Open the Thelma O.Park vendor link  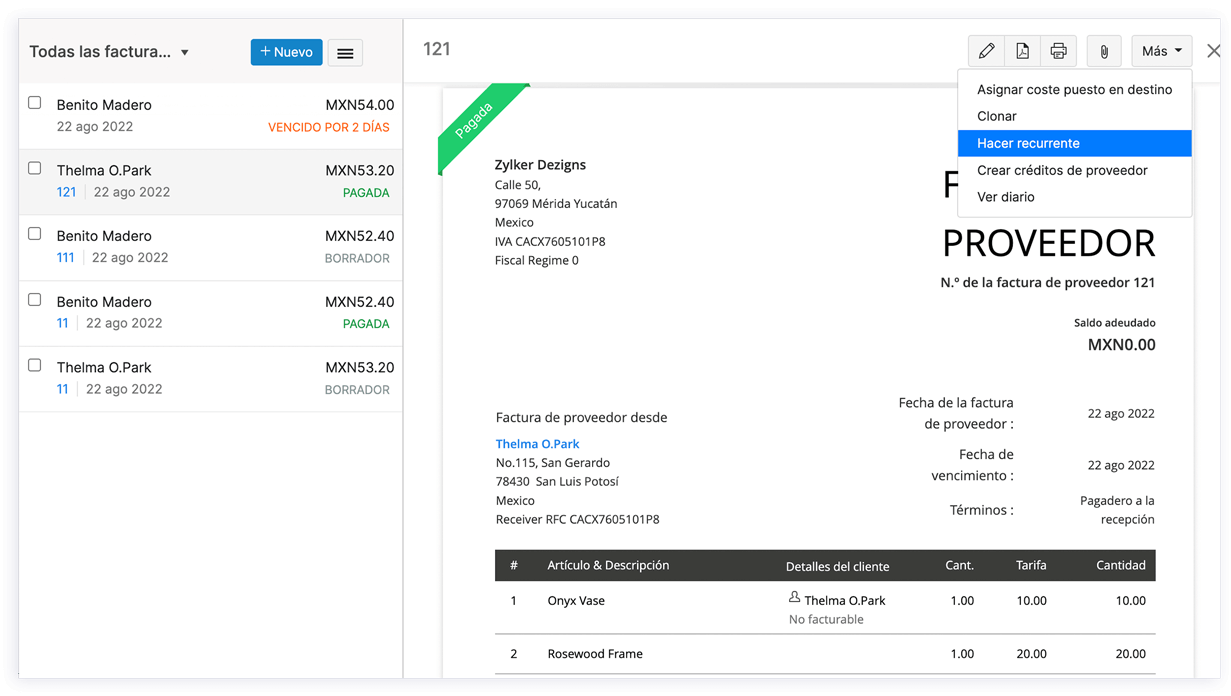[537, 443]
